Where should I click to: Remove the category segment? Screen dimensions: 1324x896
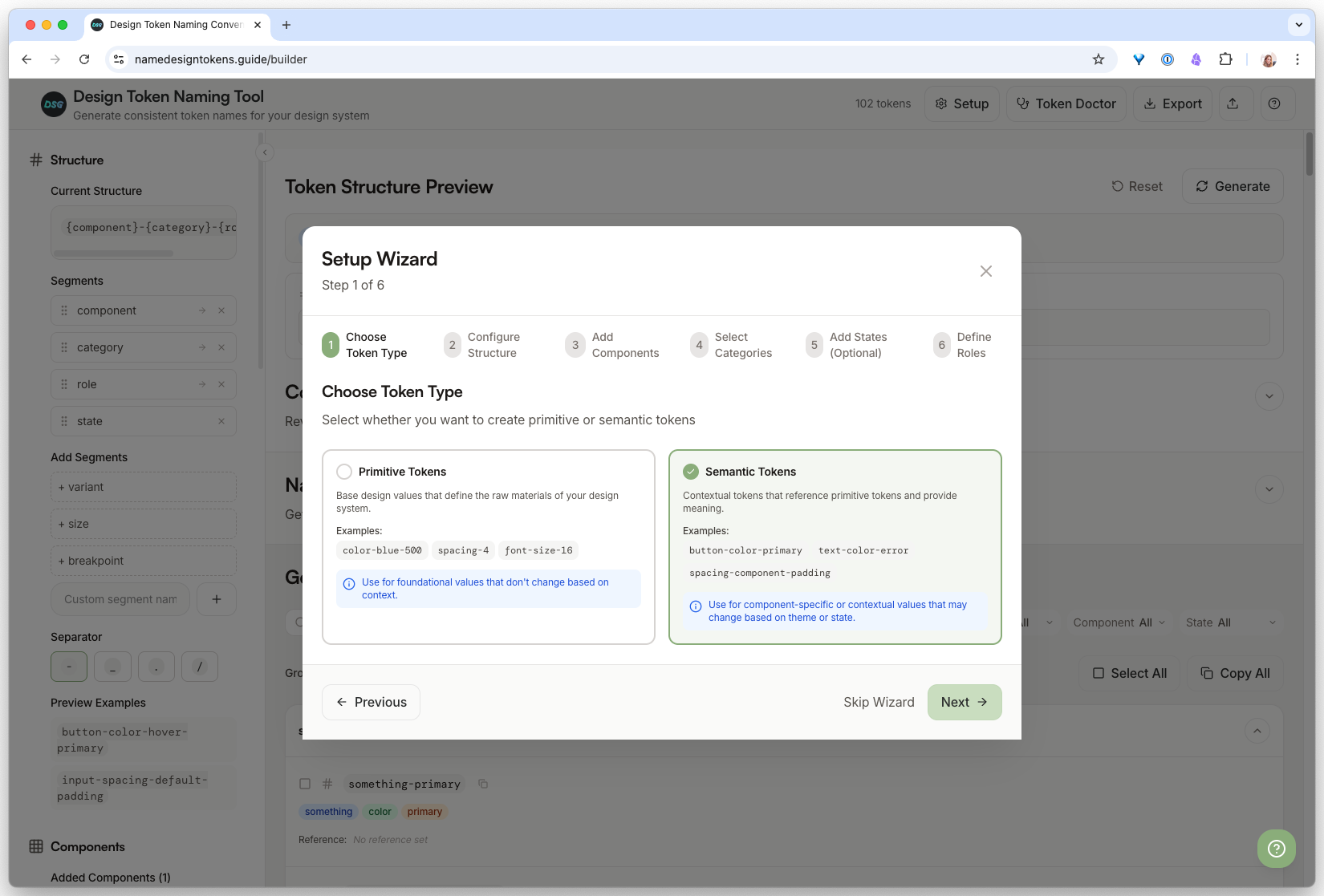click(x=221, y=347)
